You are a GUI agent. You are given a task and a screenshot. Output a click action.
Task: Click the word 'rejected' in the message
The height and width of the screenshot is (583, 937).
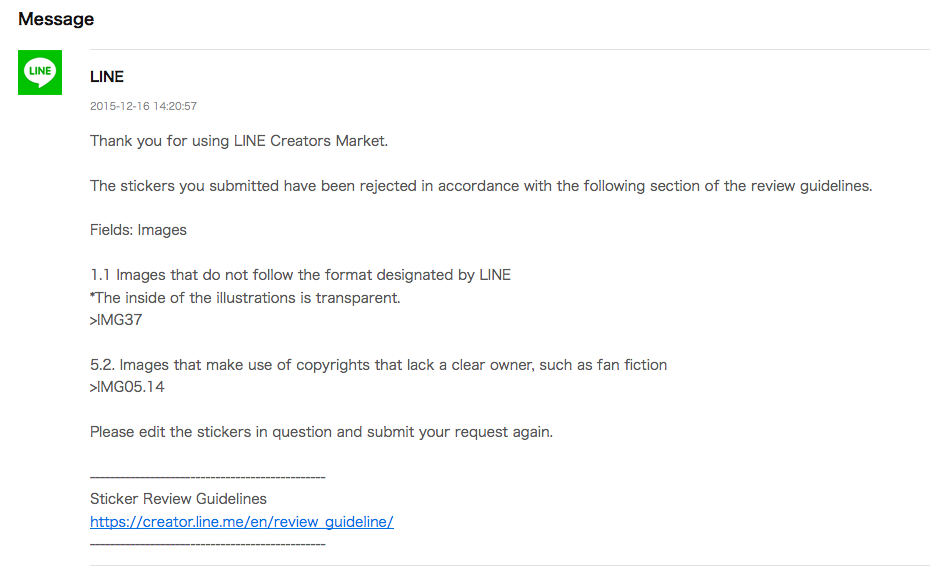coord(390,186)
